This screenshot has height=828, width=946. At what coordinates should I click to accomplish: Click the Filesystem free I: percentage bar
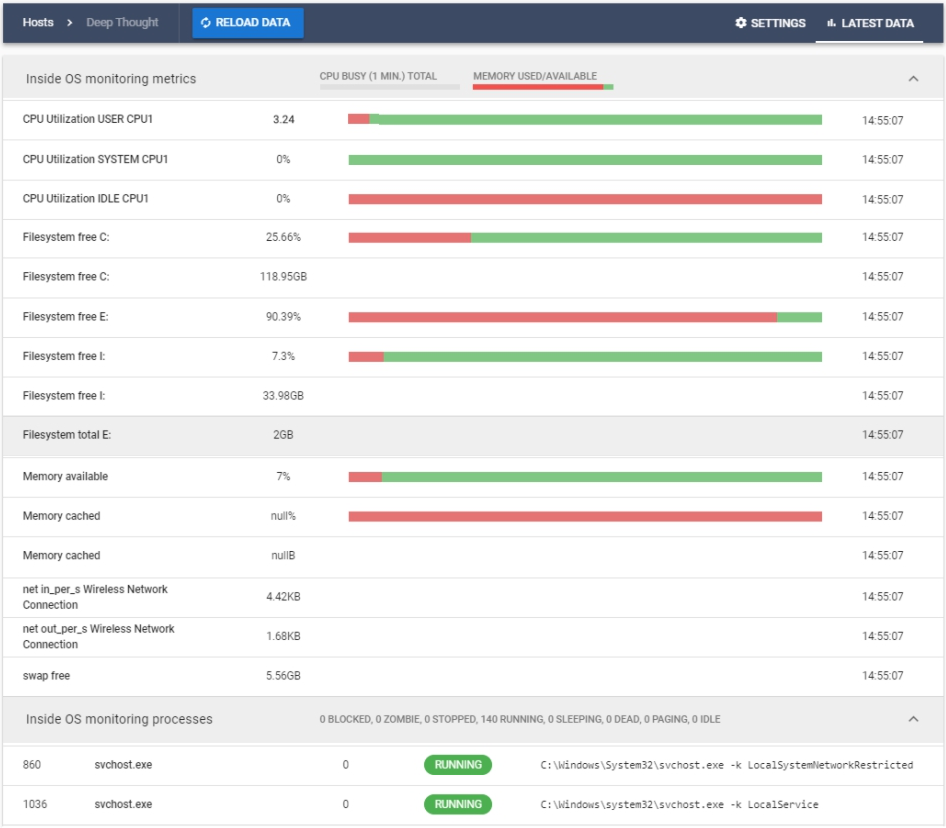pos(585,357)
